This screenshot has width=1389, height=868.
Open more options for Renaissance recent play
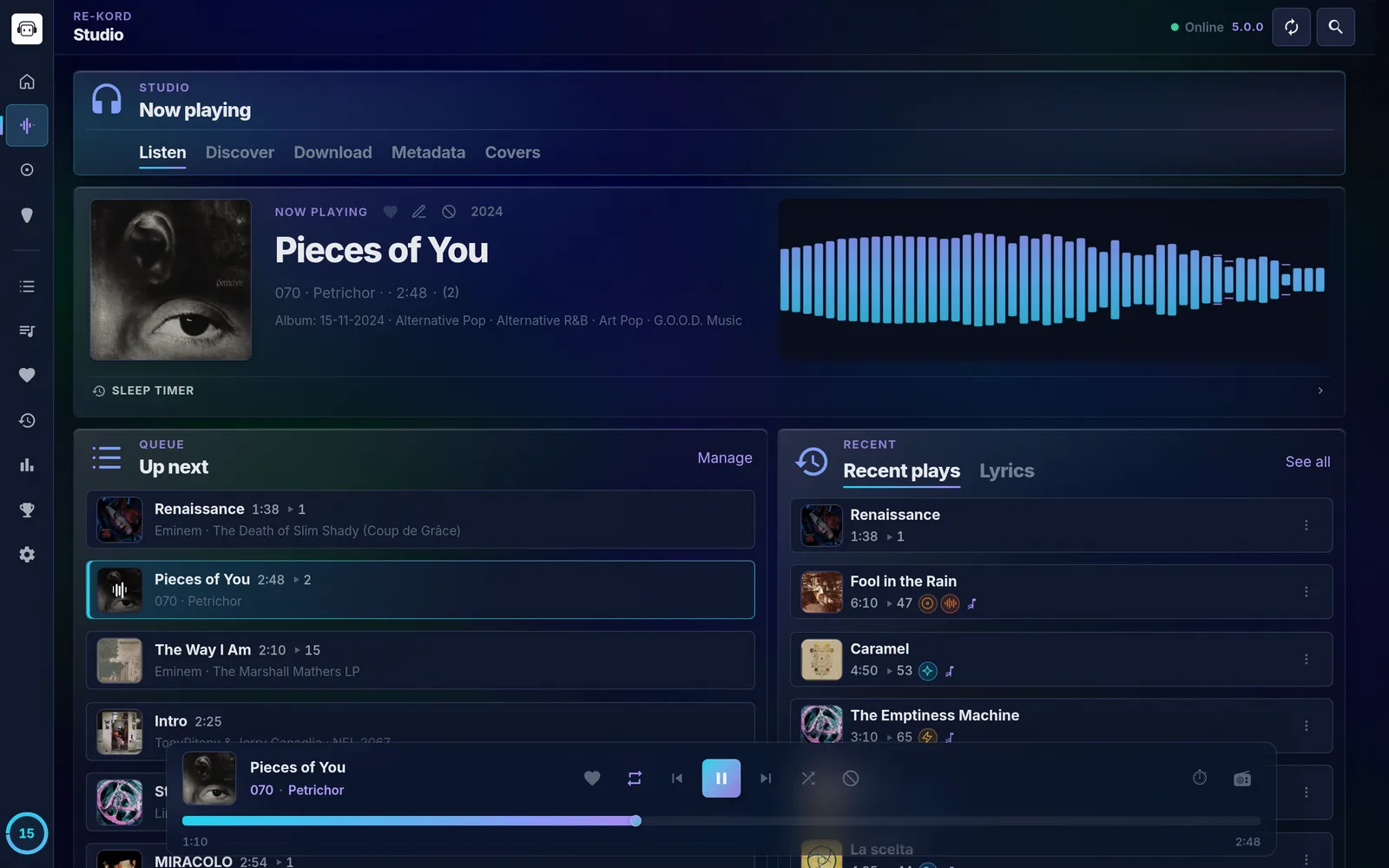[x=1306, y=525]
